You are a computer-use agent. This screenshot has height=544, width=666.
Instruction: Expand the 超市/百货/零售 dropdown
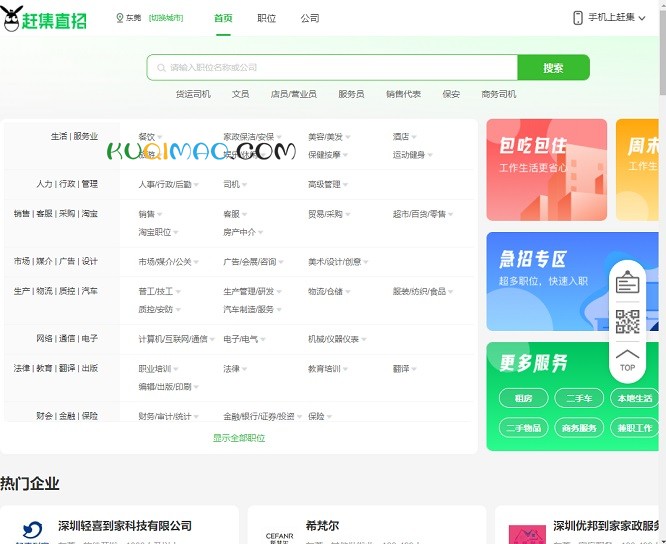[423, 214]
